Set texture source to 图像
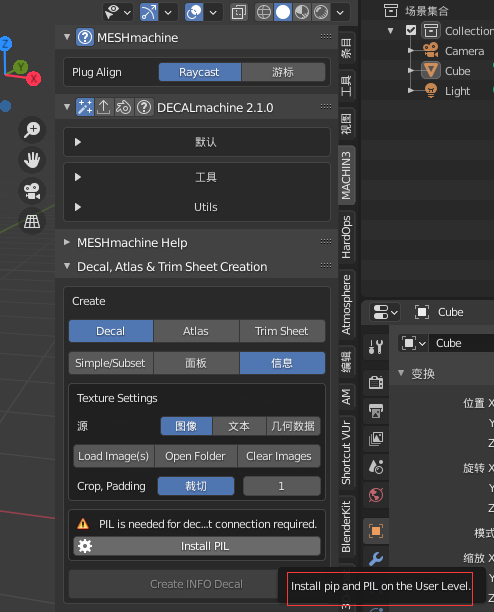The height and width of the screenshot is (612, 494). [x=186, y=426]
